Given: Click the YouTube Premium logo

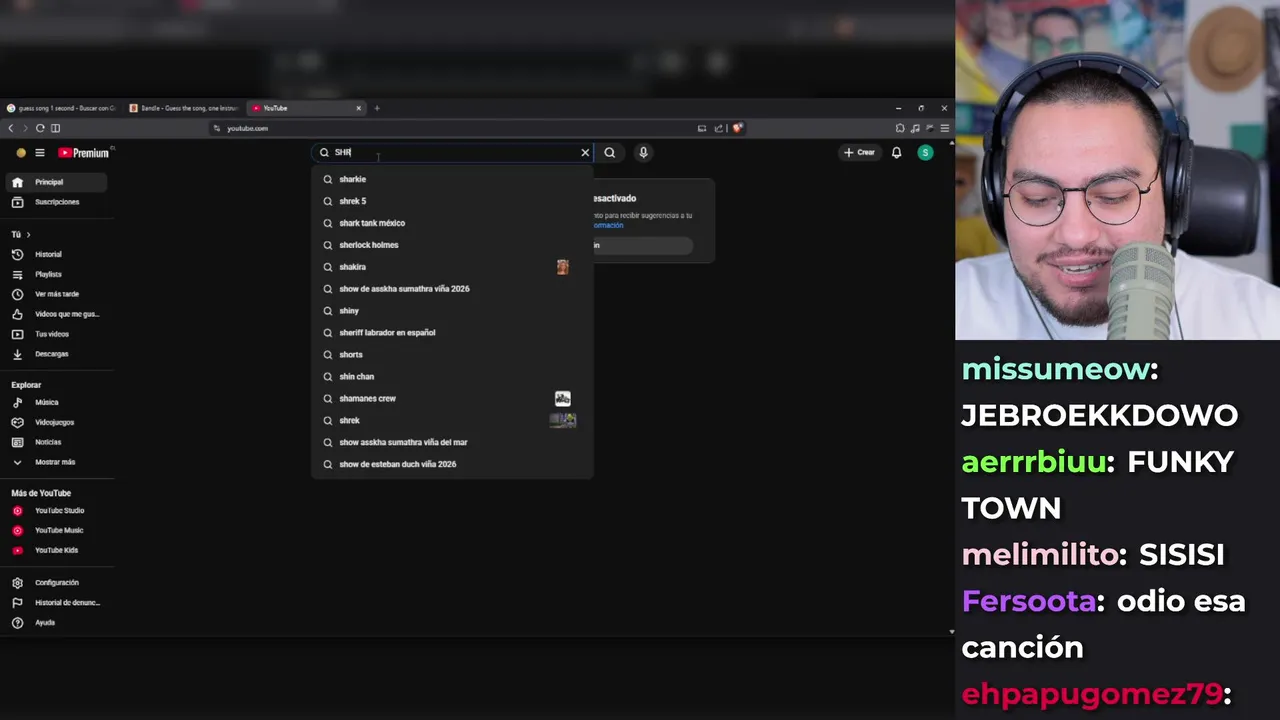Looking at the screenshot, I should (x=83, y=153).
